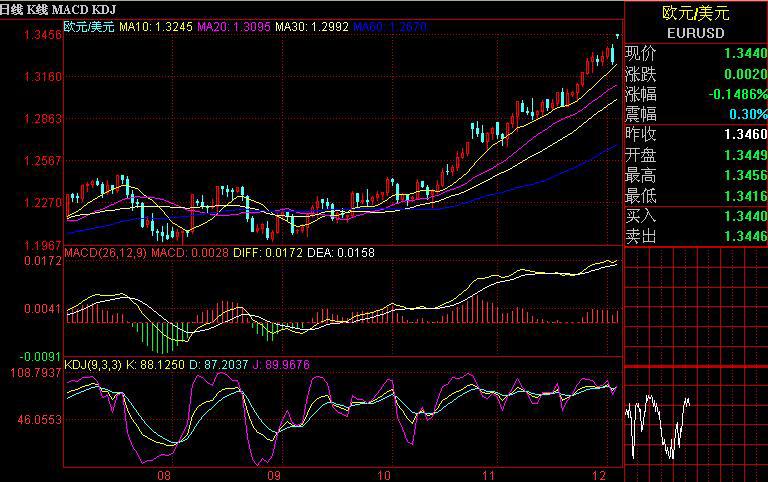Viewport: 768px width, 482px height.
Task: Click the 1.3449 opening price value
Action: pos(745,155)
